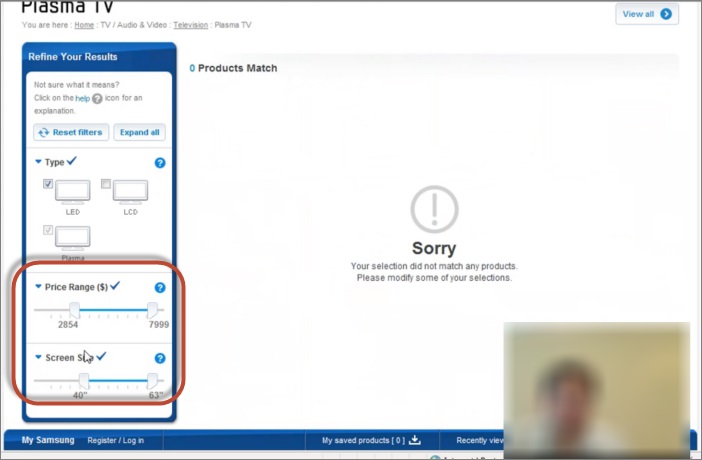Uncheck the LED type checkbox

(48, 184)
